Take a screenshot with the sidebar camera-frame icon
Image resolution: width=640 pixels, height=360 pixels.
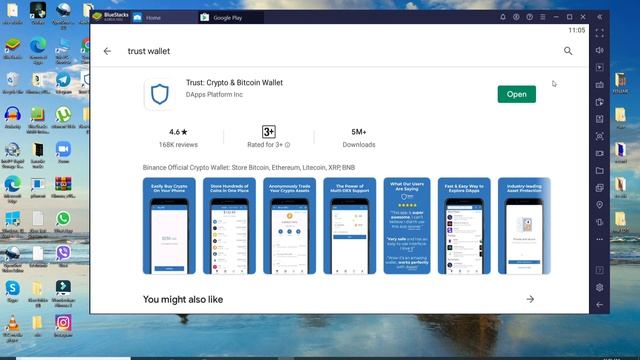[x=599, y=136]
